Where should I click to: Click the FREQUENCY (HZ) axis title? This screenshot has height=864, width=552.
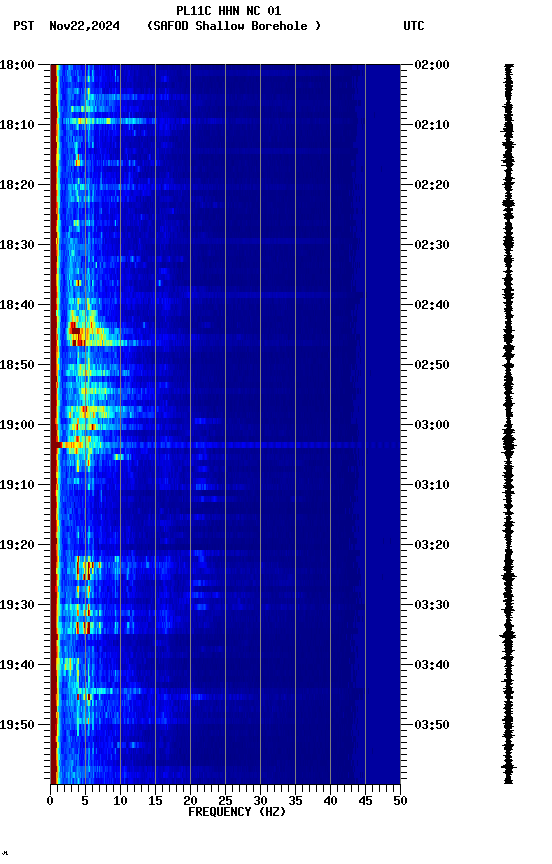tap(237, 813)
